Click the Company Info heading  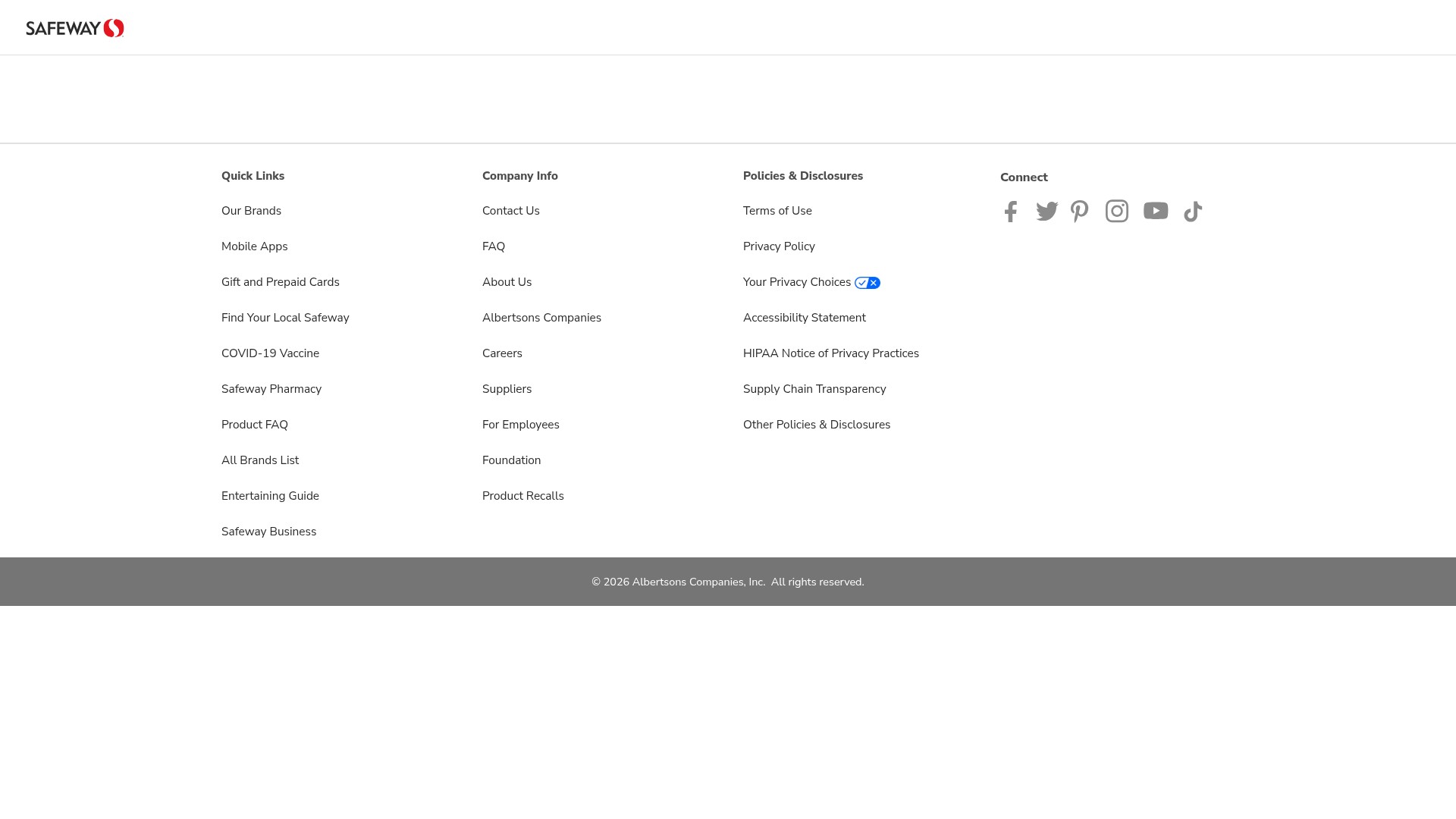tap(520, 176)
